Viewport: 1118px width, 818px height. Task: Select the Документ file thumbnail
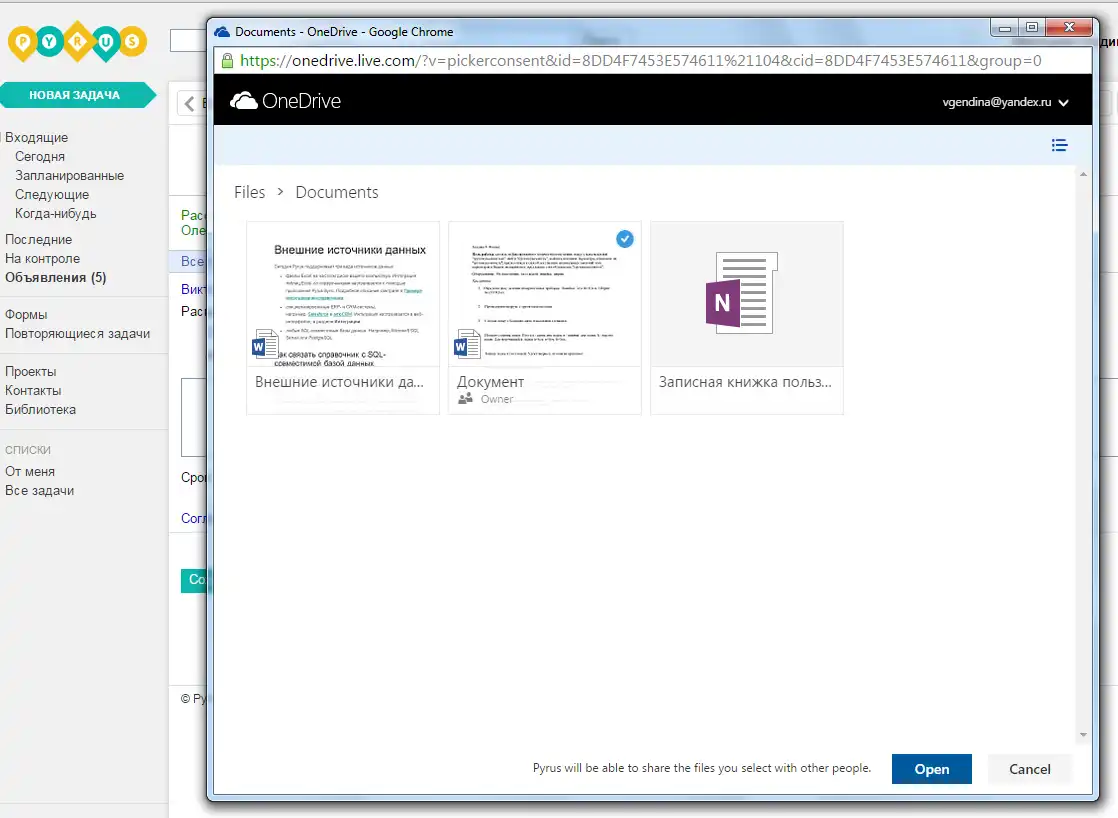click(545, 295)
